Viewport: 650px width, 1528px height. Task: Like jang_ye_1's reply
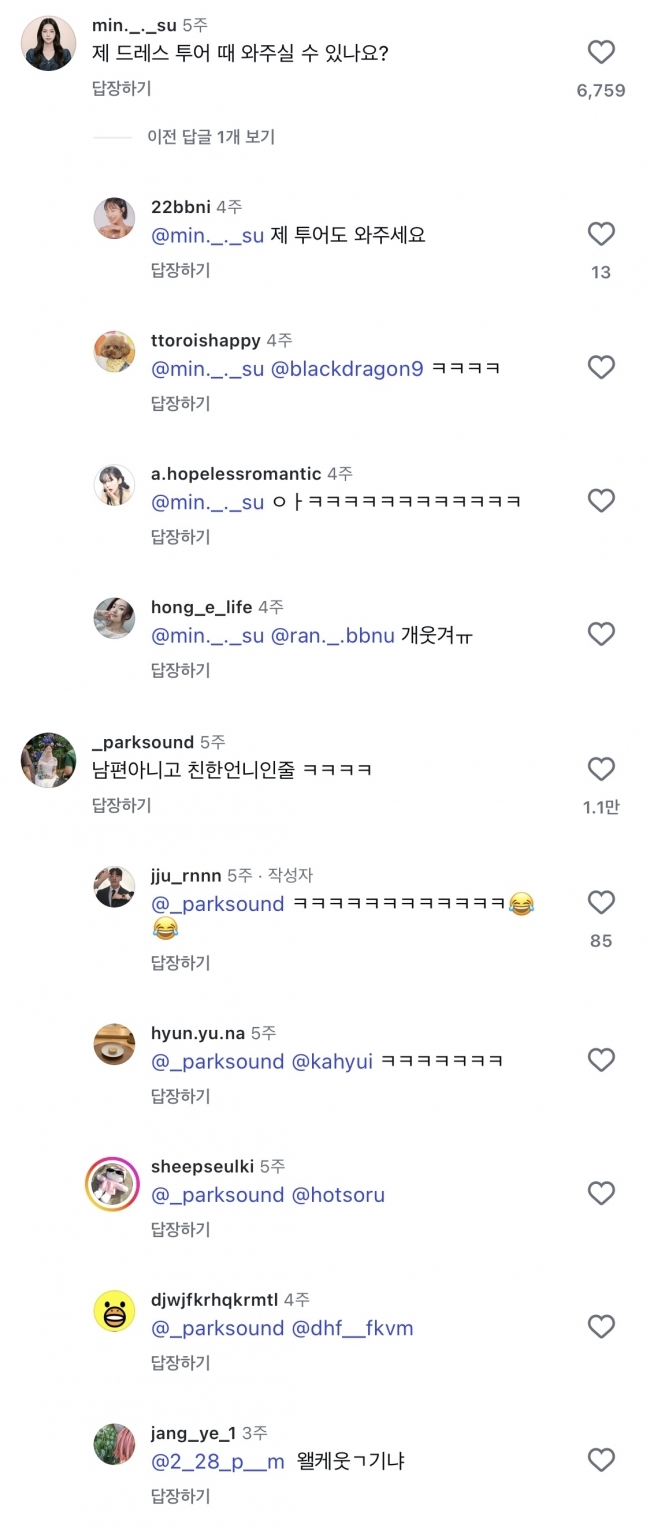[601, 1460]
